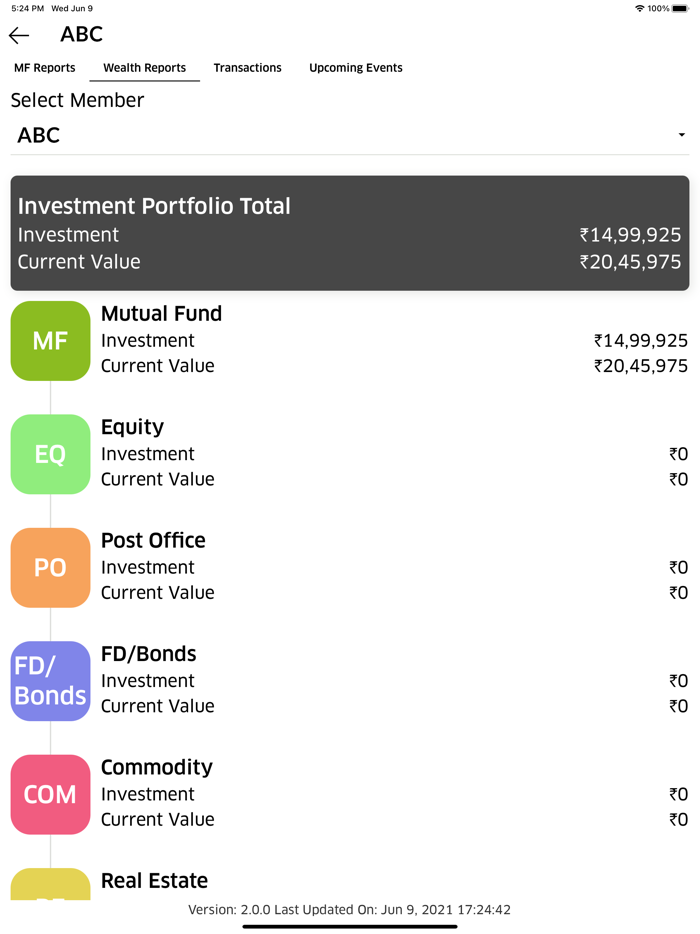The image size is (700, 934).
Task: Open the FD/Bonds purple icon
Action: click(51, 681)
